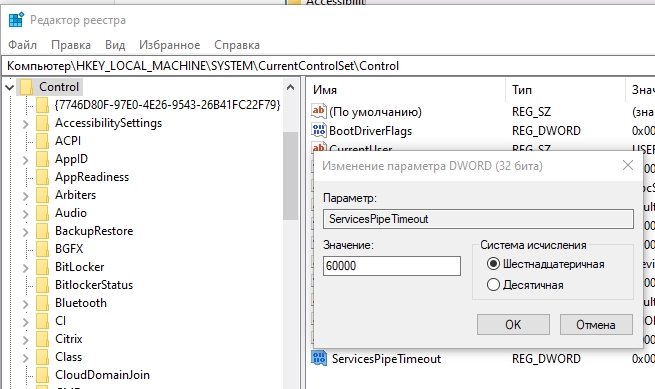Select the Шестнадцатеричная radio button
655x389 pixels.
coord(493,264)
